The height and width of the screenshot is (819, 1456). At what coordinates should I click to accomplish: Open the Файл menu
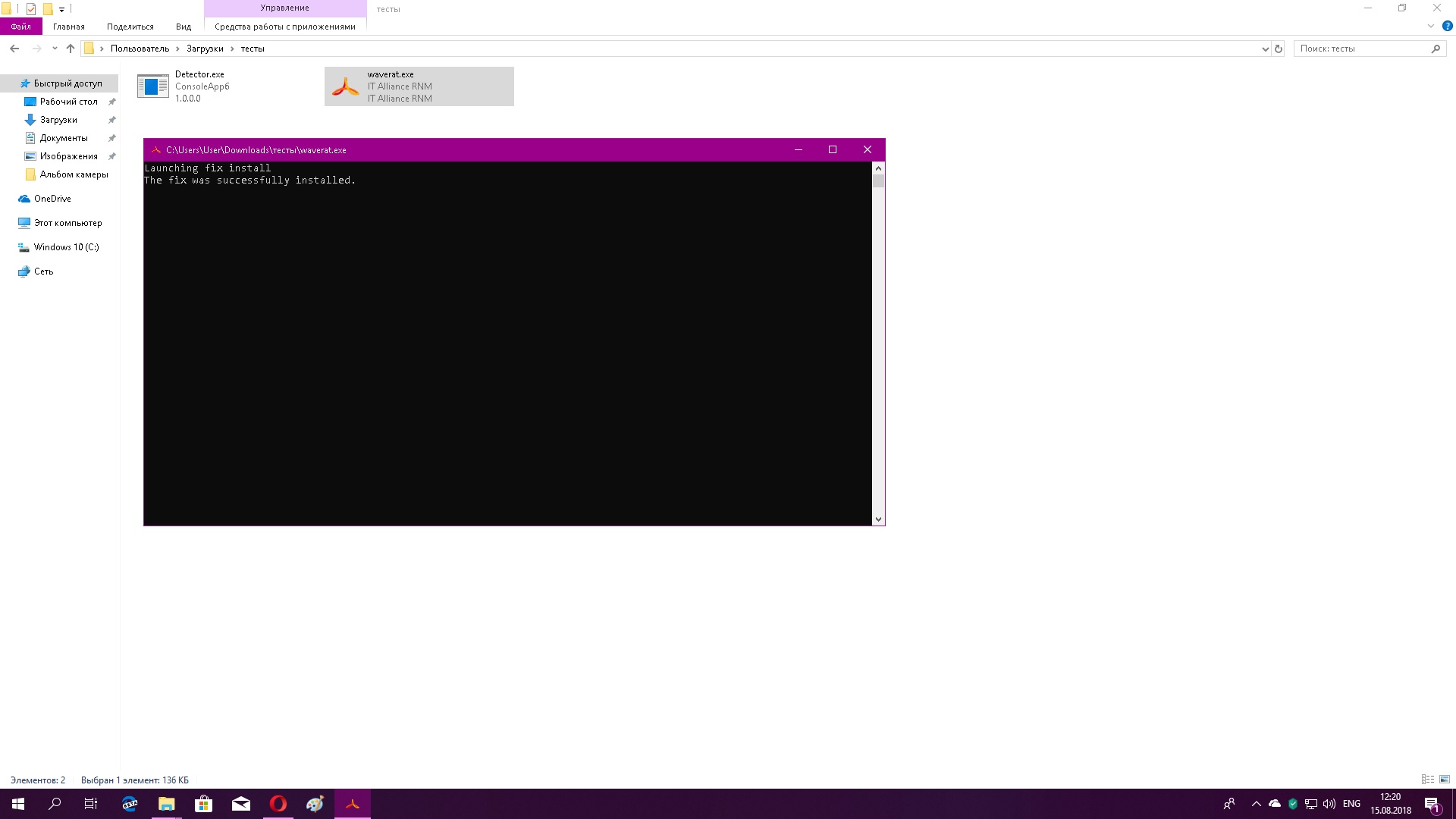[x=21, y=27]
